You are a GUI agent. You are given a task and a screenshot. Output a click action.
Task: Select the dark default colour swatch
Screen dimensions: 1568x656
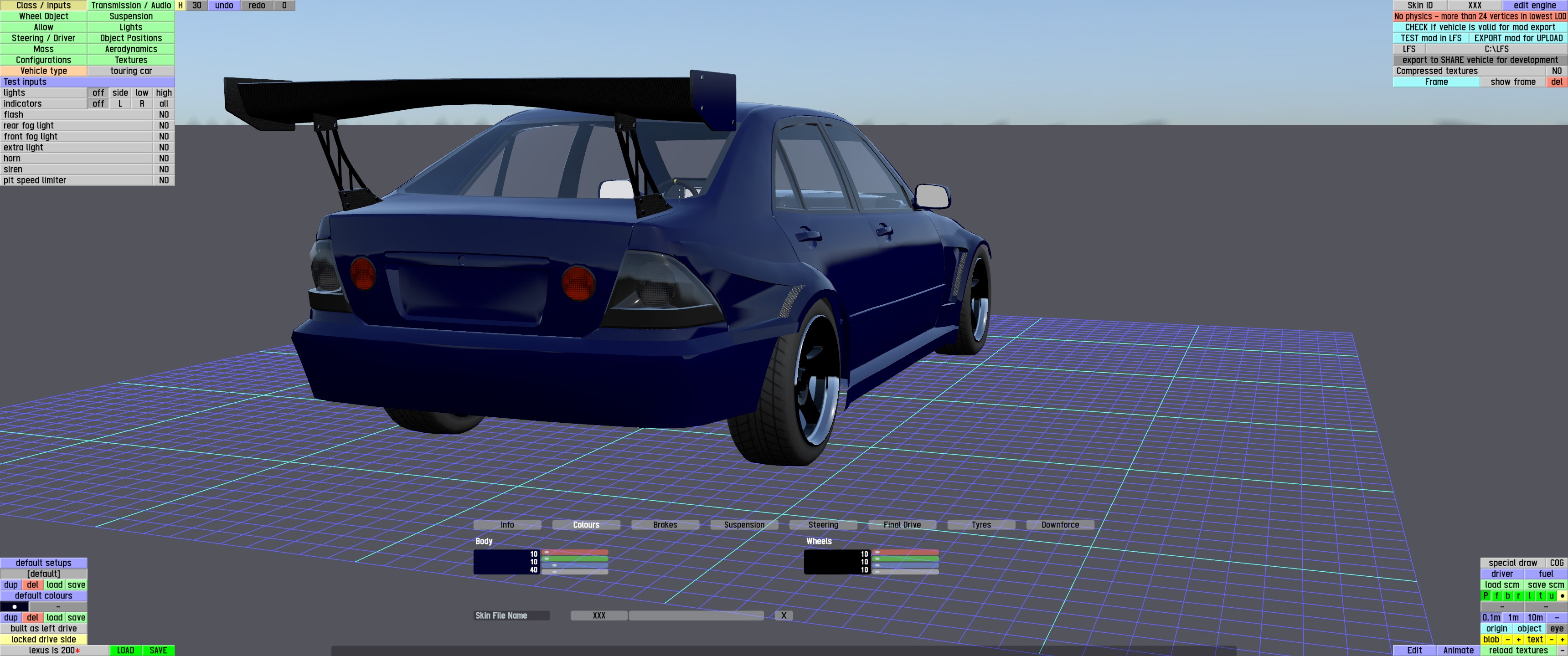pos(15,607)
